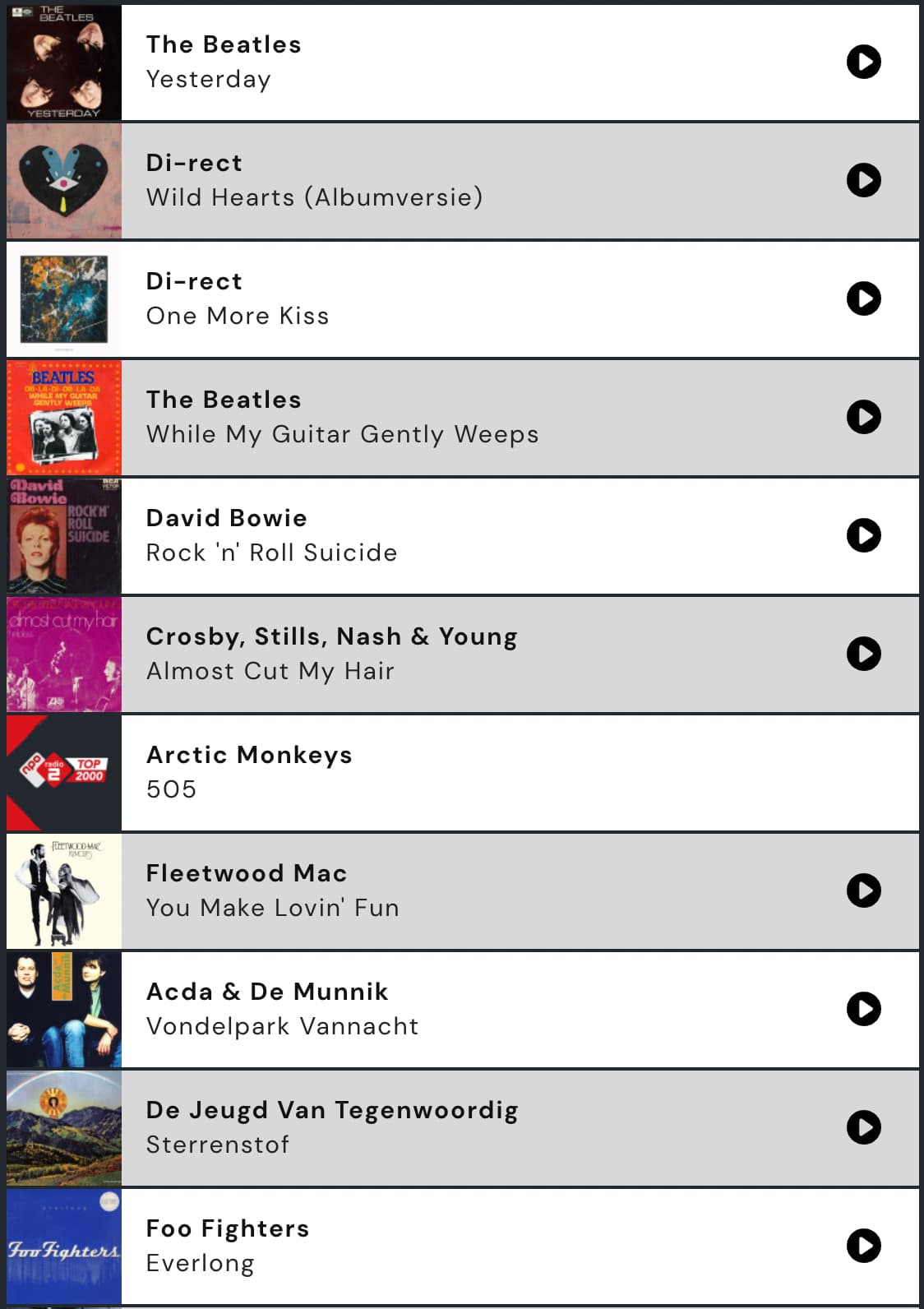This screenshot has height=1309, width=924.
Task: Play Yesterday by The Beatles
Action: [x=863, y=62]
